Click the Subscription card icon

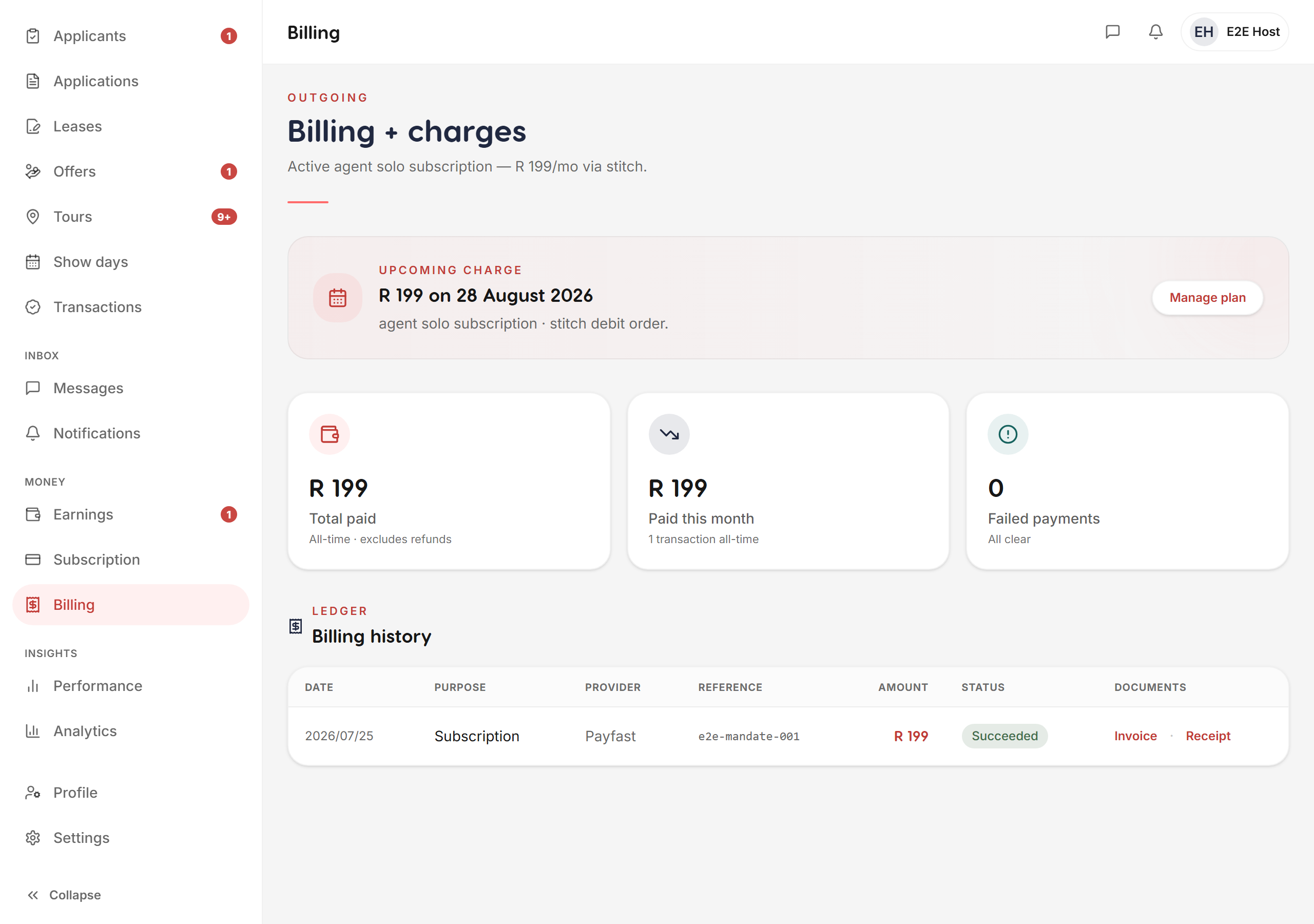click(33, 560)
